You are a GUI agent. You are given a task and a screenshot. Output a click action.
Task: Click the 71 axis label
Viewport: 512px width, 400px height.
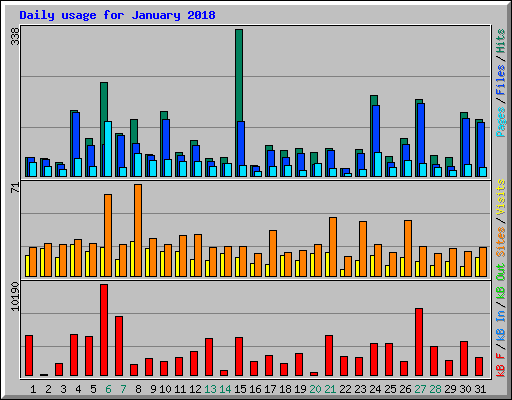pos(16,188)
